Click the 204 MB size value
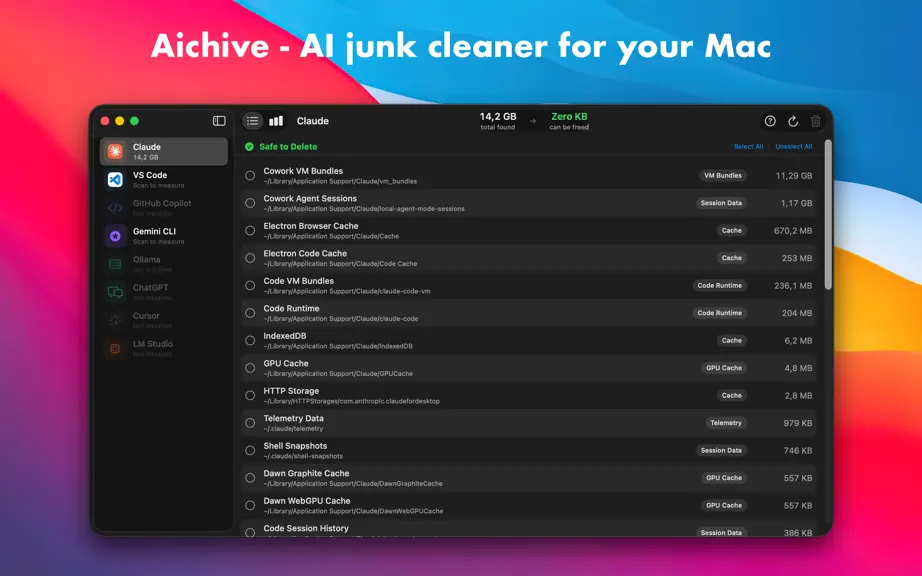The height and width of the screenshot is (576, 922). tap(797, 313)
